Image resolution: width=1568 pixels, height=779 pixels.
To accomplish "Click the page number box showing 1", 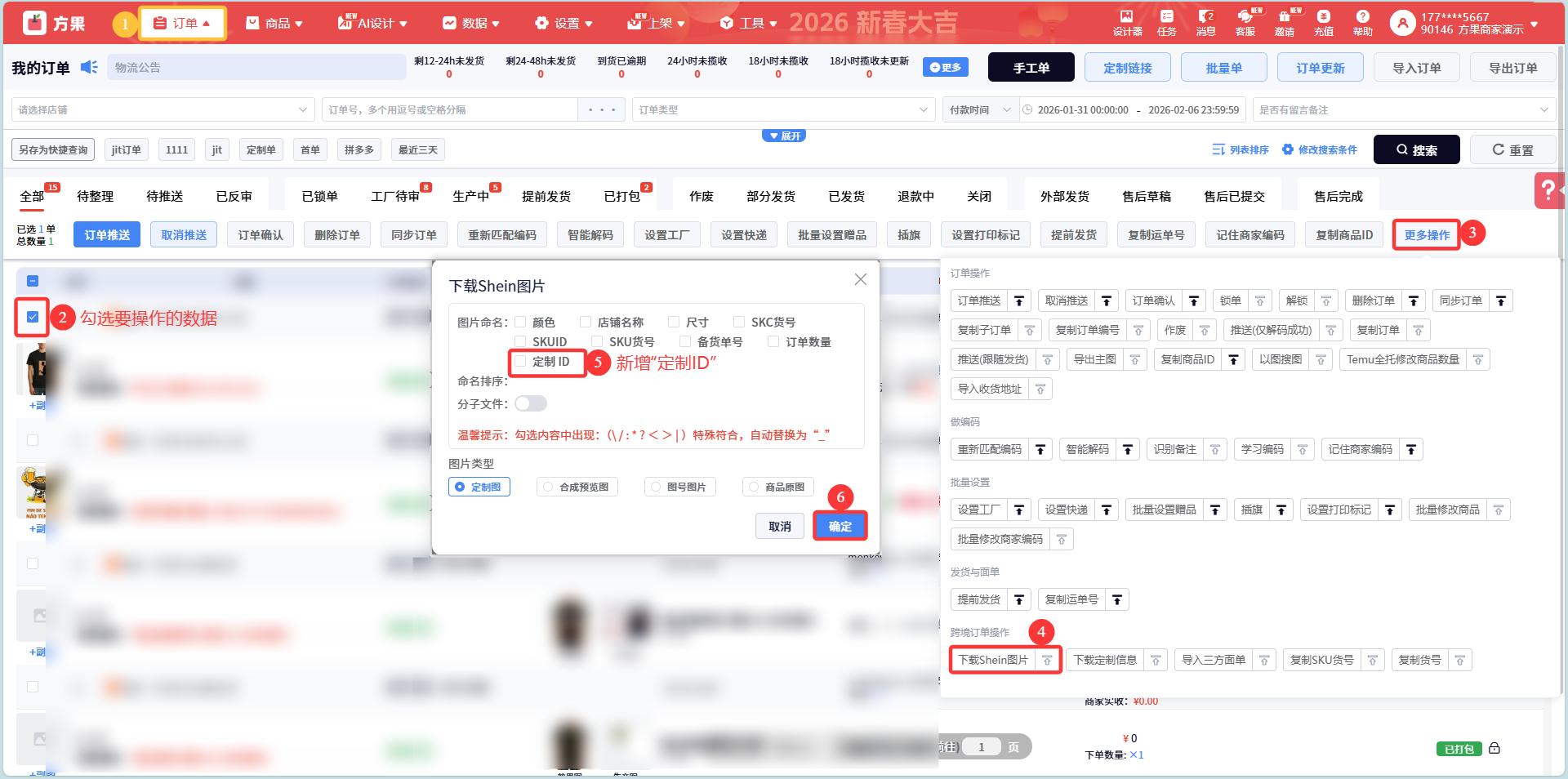I will pos(982,747).
